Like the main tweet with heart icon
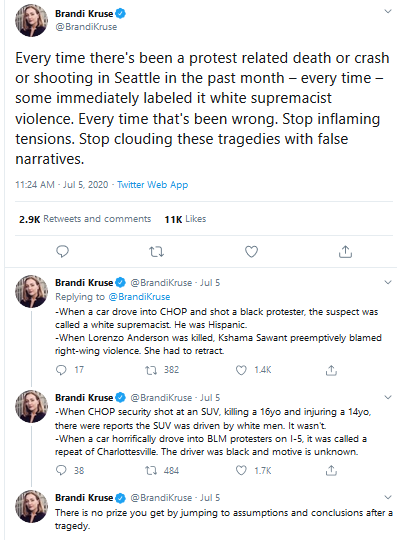Viewport: 397px width, 540px height. (x=251, y=252)
